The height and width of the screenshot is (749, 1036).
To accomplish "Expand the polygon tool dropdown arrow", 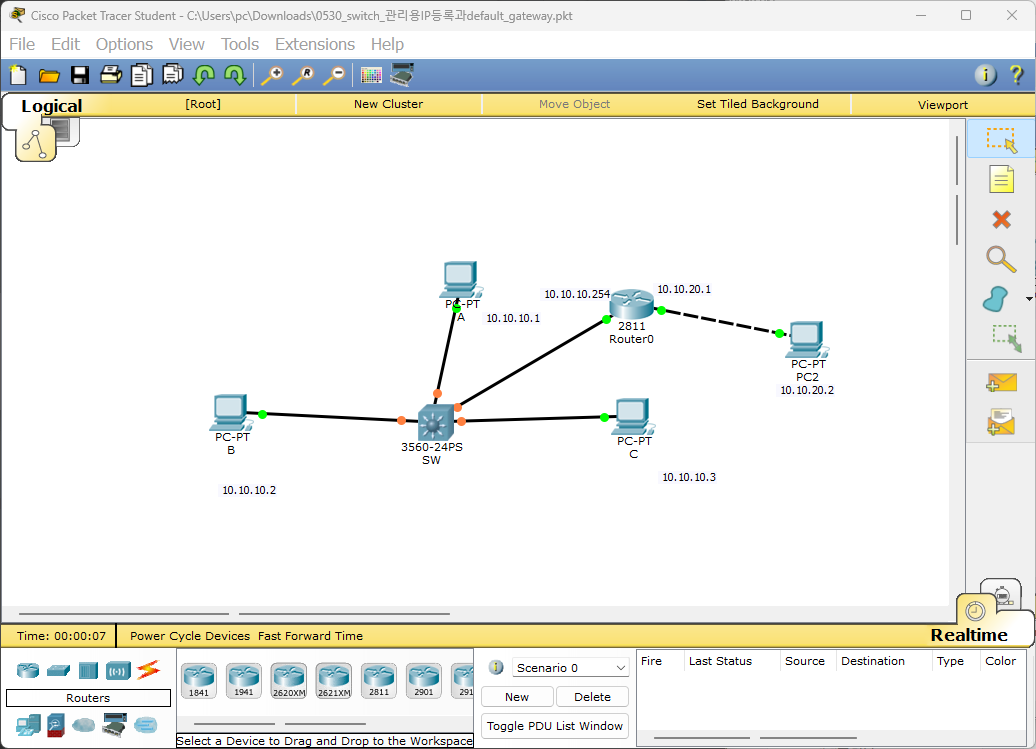I will 1029,299.
